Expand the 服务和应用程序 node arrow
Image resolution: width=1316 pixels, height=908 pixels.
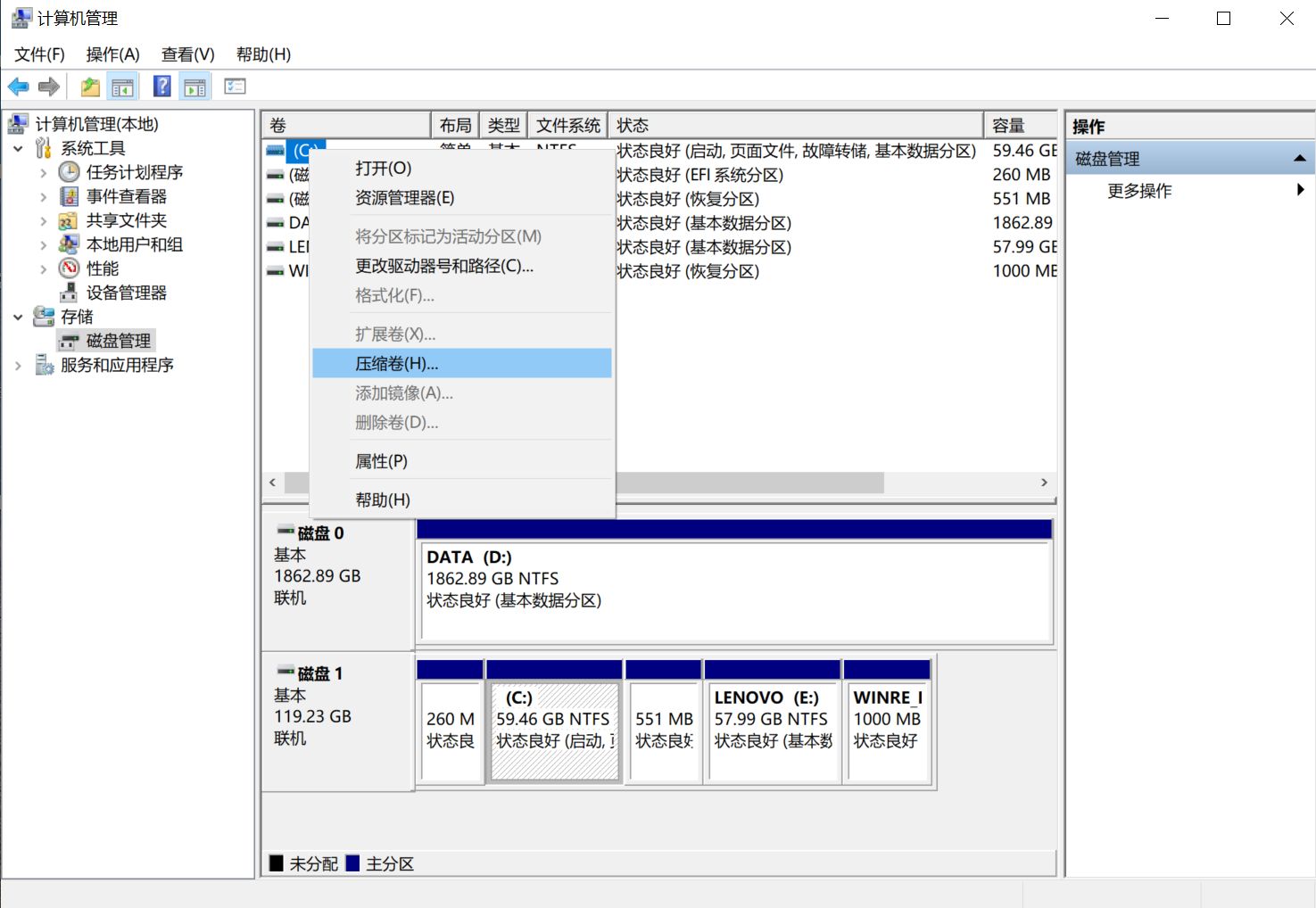click(x=18, y=365)
